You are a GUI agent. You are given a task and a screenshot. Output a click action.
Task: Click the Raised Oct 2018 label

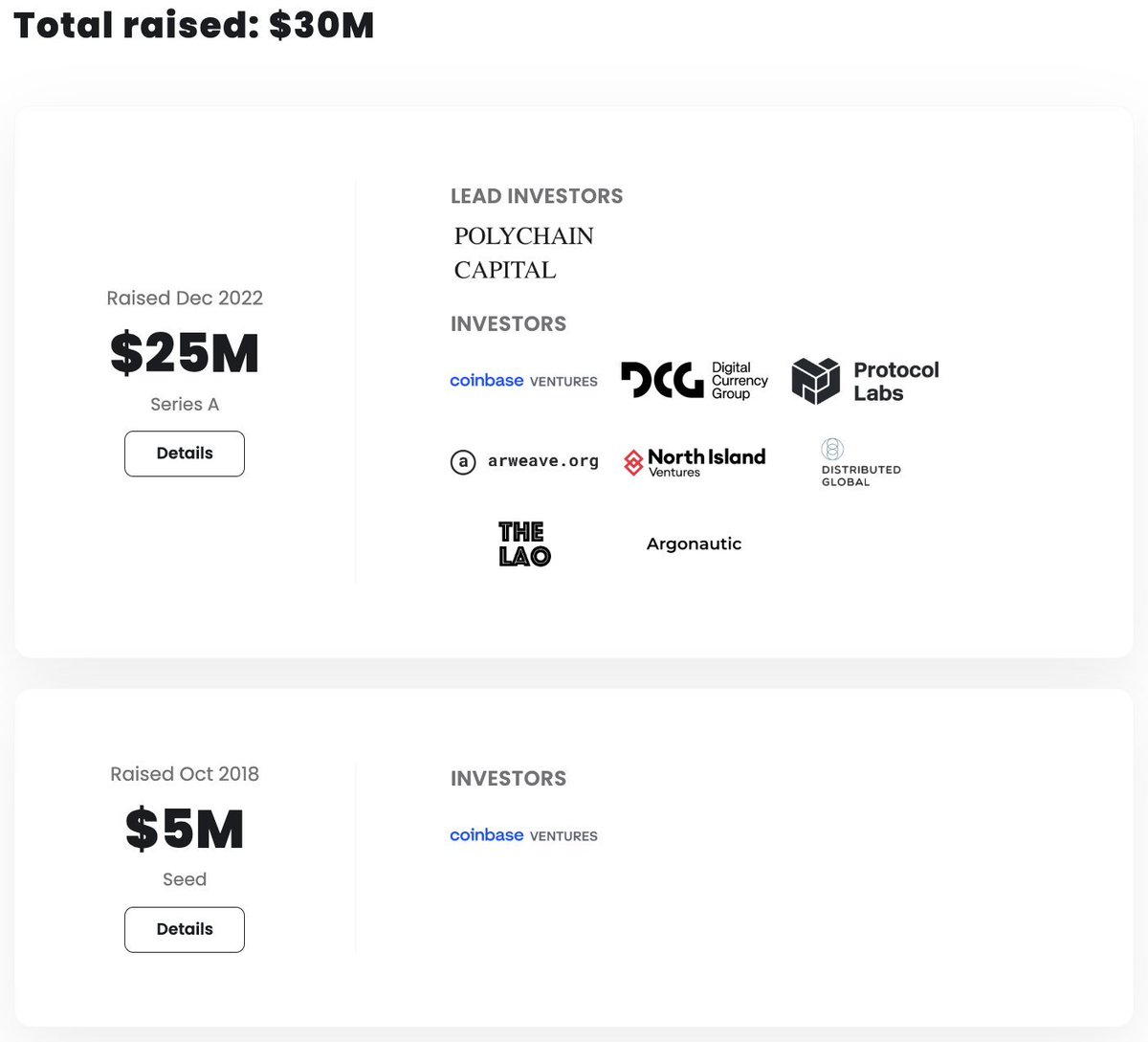tap(185, 773)
